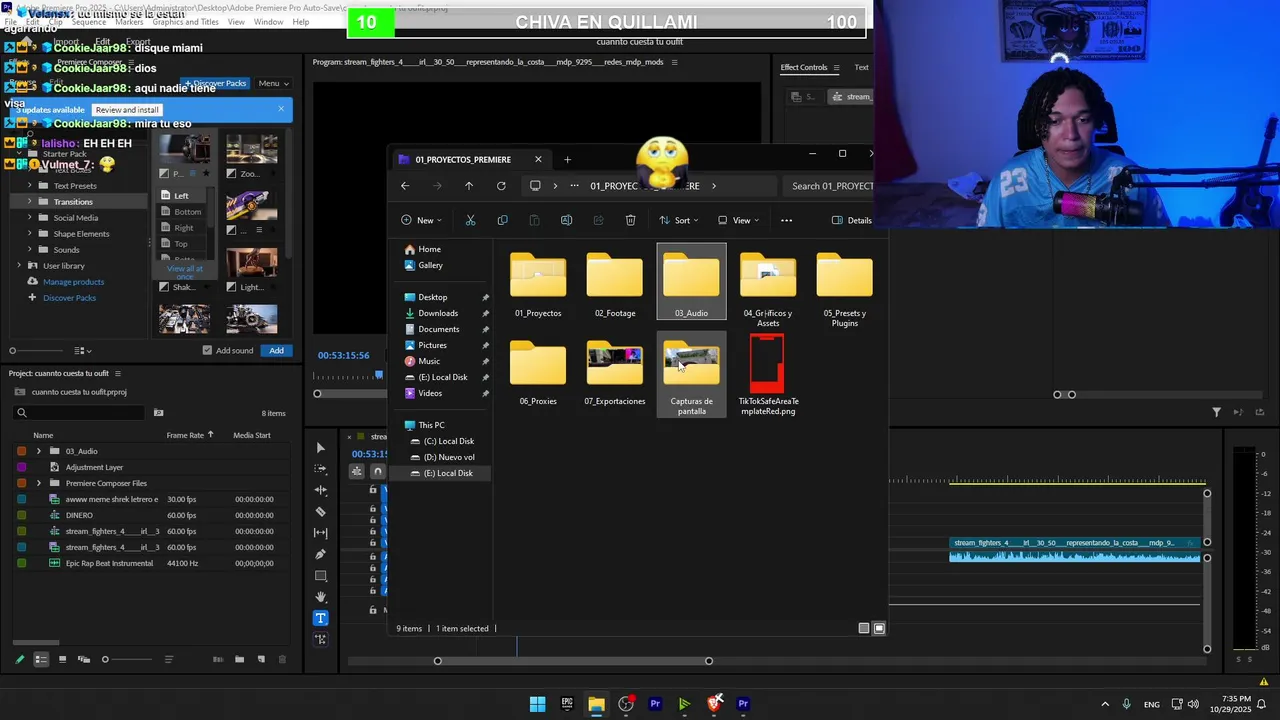Image resolution: width=1280 pixels, height=720 pixels.
Task: Expand the 03_Audio bin in Project panel
Action: pos(39,451)
